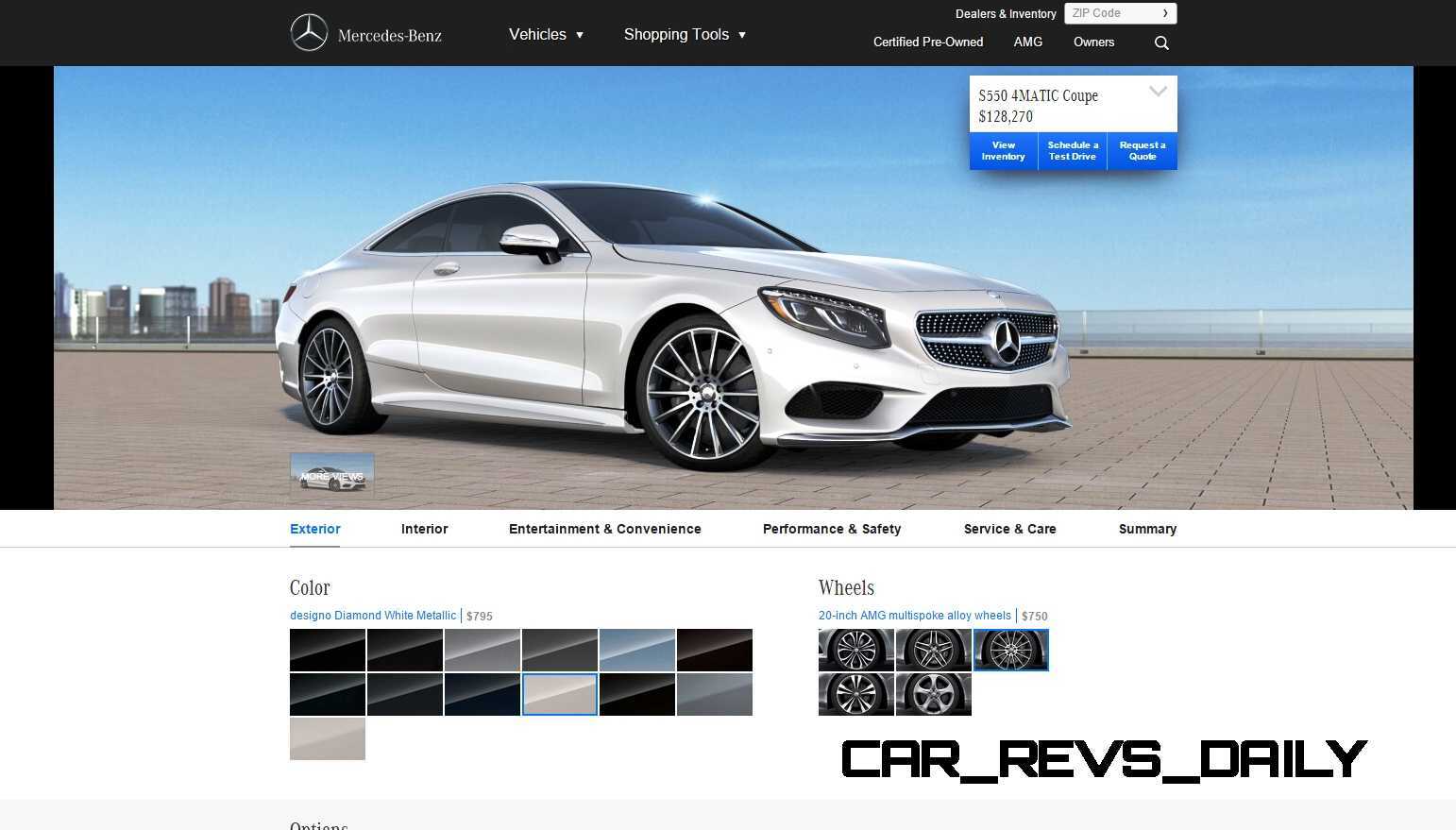Click the Wheels section heading
Image resolution: width=1456 pixels, height=830 pixels.
click(847, 587)
